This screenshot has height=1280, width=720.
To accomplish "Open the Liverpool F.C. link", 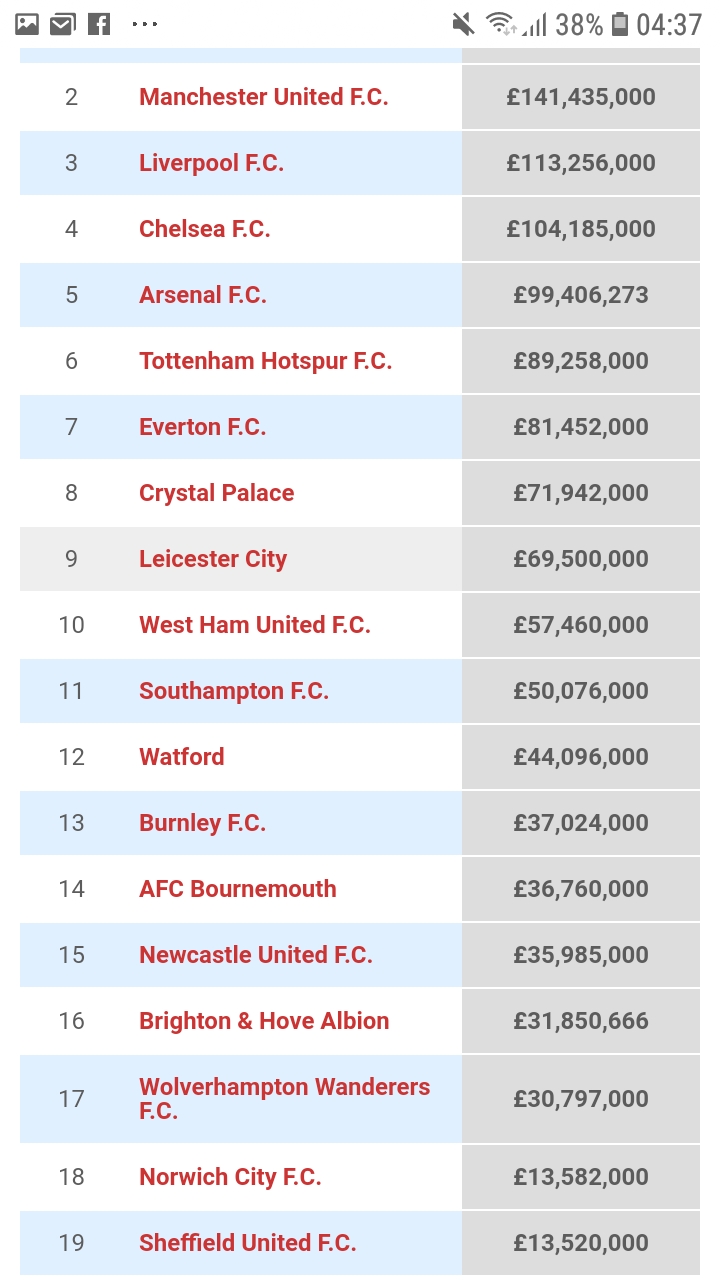I will 211,163.
